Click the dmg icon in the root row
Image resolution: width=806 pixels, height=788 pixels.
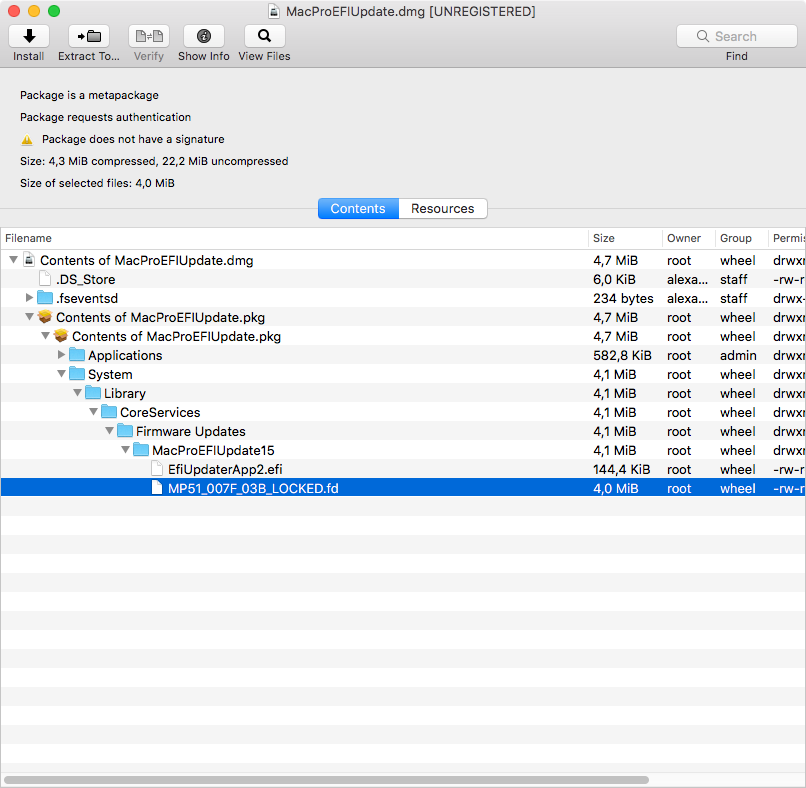(x=30, y=260)
